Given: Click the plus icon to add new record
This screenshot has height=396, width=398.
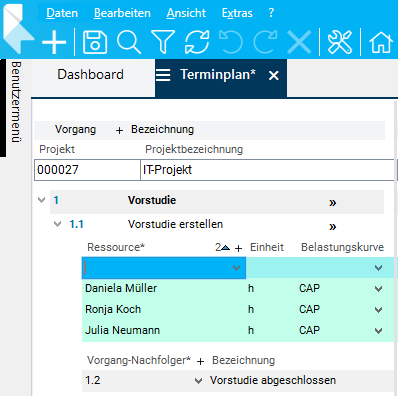Looking at the screenshot, I should tap(54, 42).
